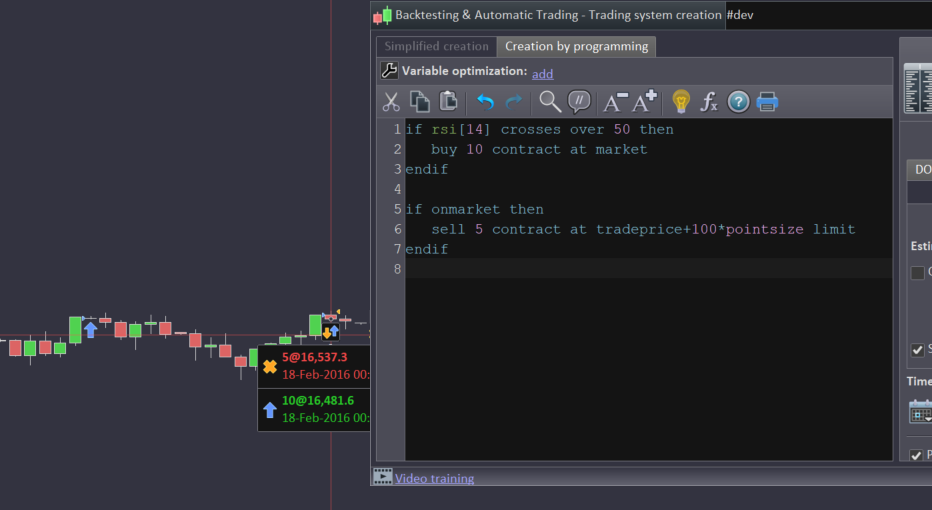932x510 pixels.
Task: Print the code using printer icon
Action: [767, 101]
